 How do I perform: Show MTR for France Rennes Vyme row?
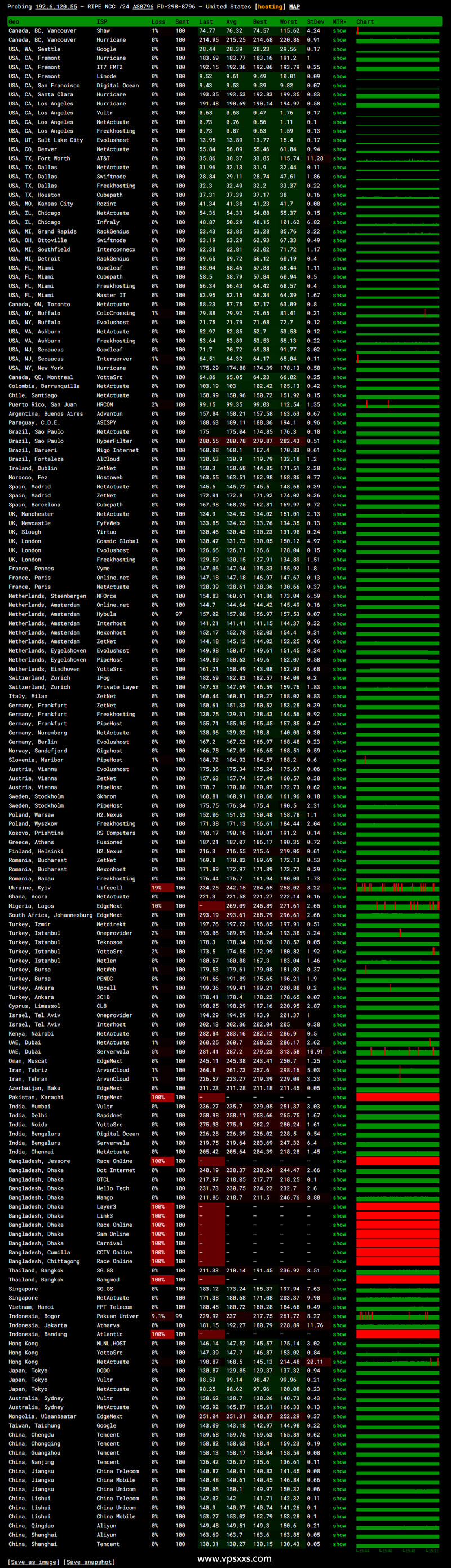(x=339, y=569)
